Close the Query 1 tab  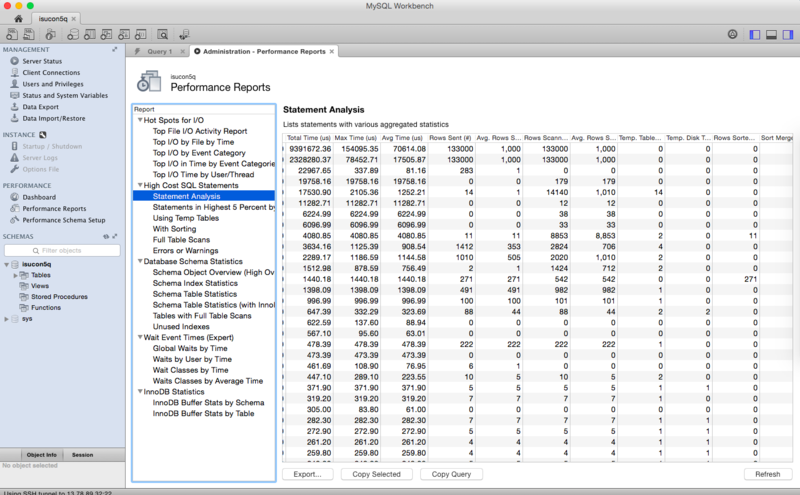point(182,52)
